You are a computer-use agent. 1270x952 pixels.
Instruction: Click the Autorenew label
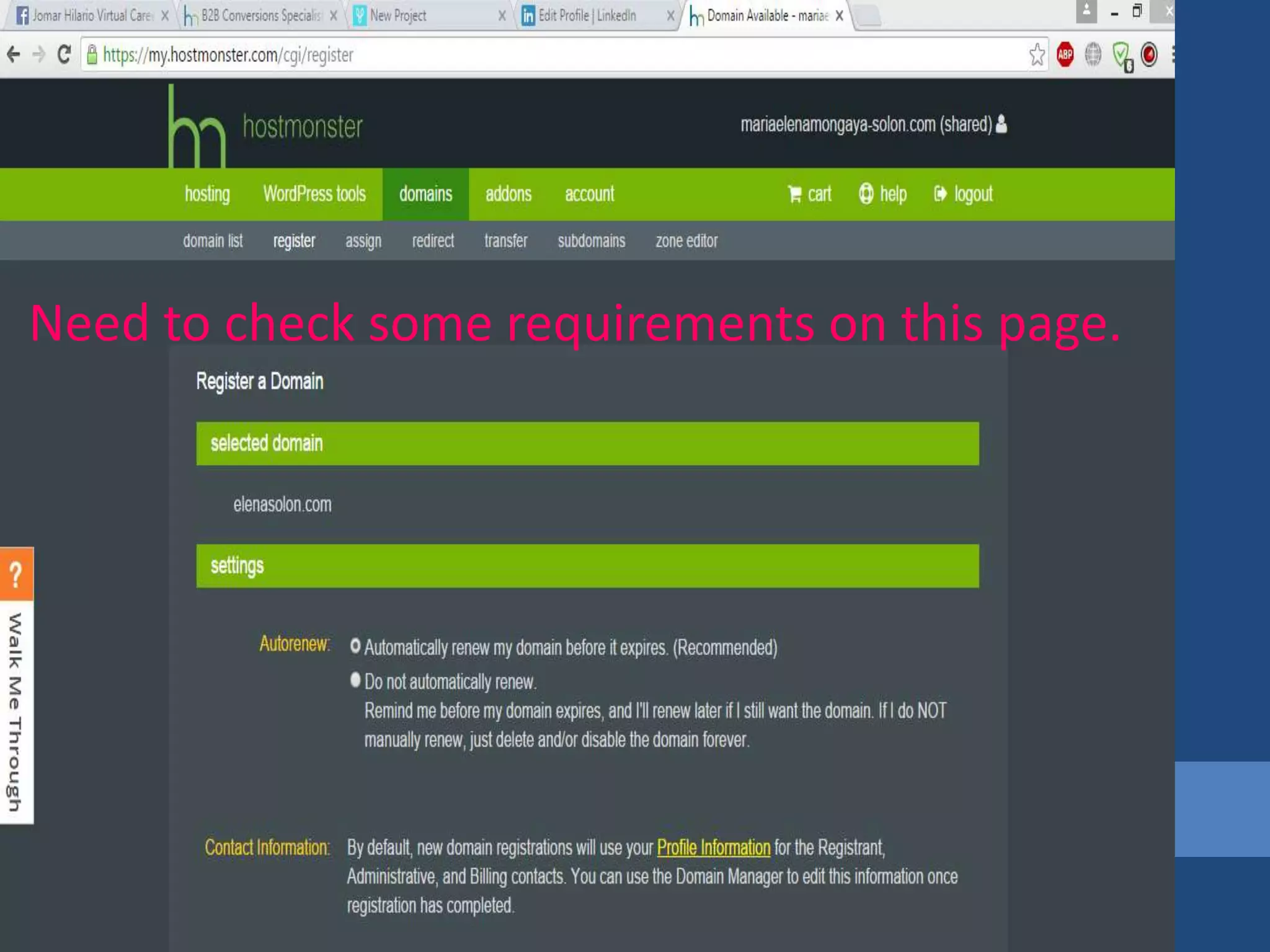click(295, 643)
